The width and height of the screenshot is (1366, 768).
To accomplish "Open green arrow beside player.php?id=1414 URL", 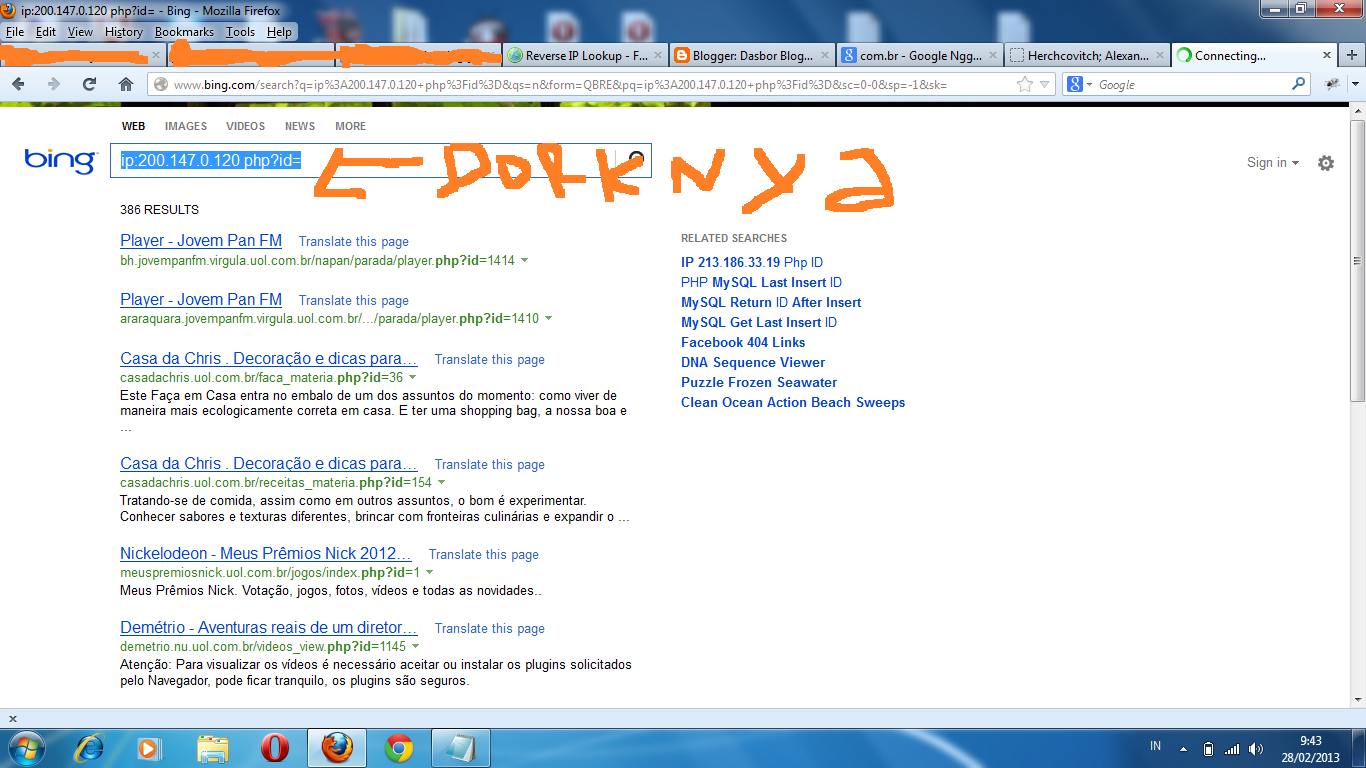I will 525,260.
